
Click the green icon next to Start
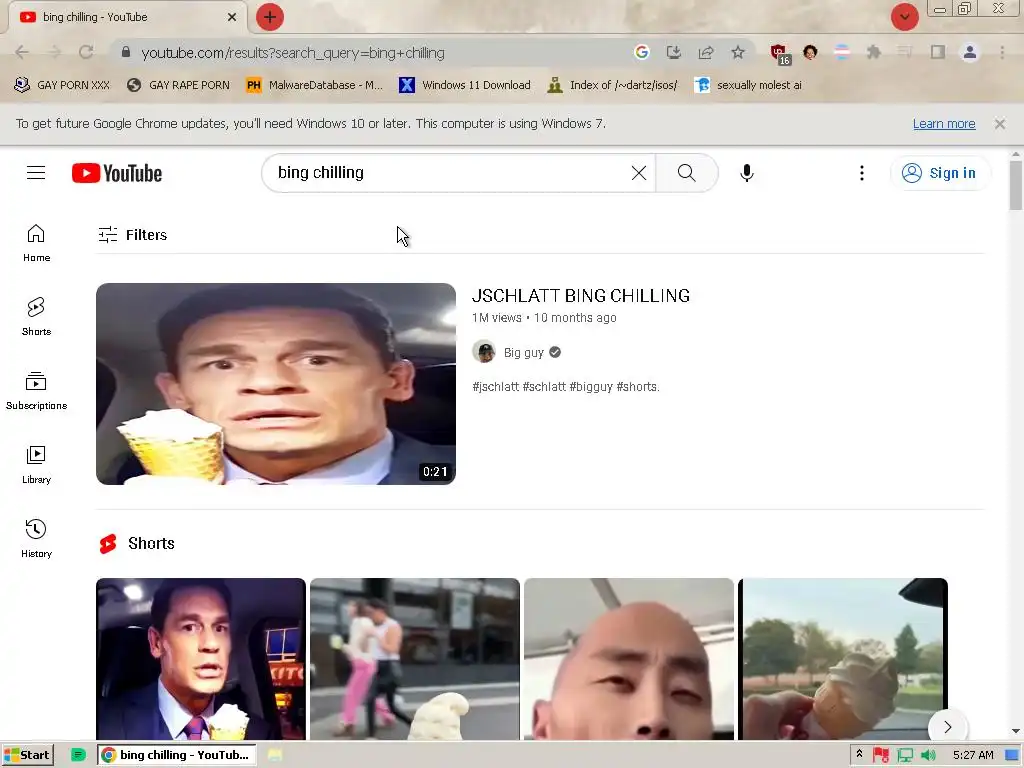click(x=78, y=755)
